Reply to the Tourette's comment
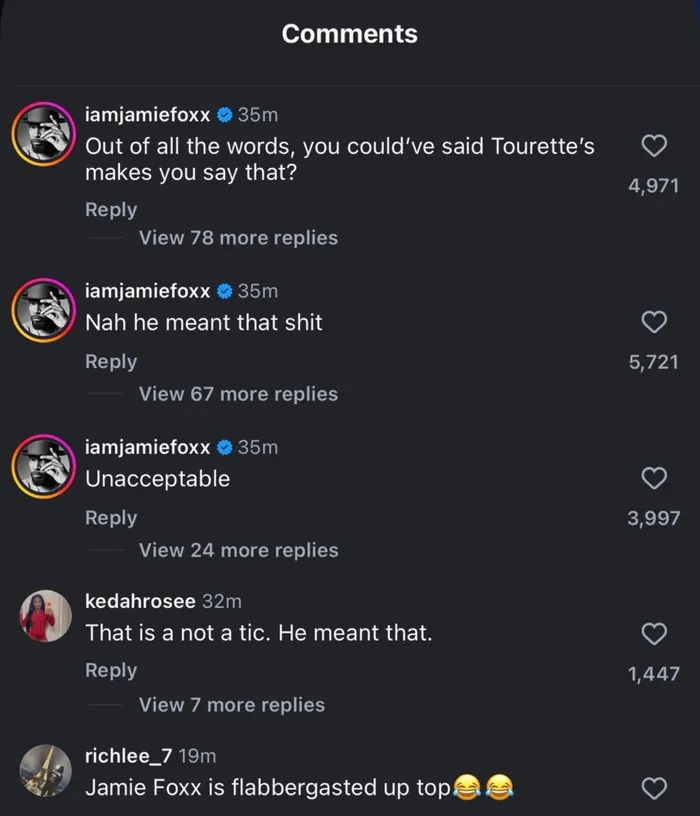 pyautogui.click(x=111, y=210)
